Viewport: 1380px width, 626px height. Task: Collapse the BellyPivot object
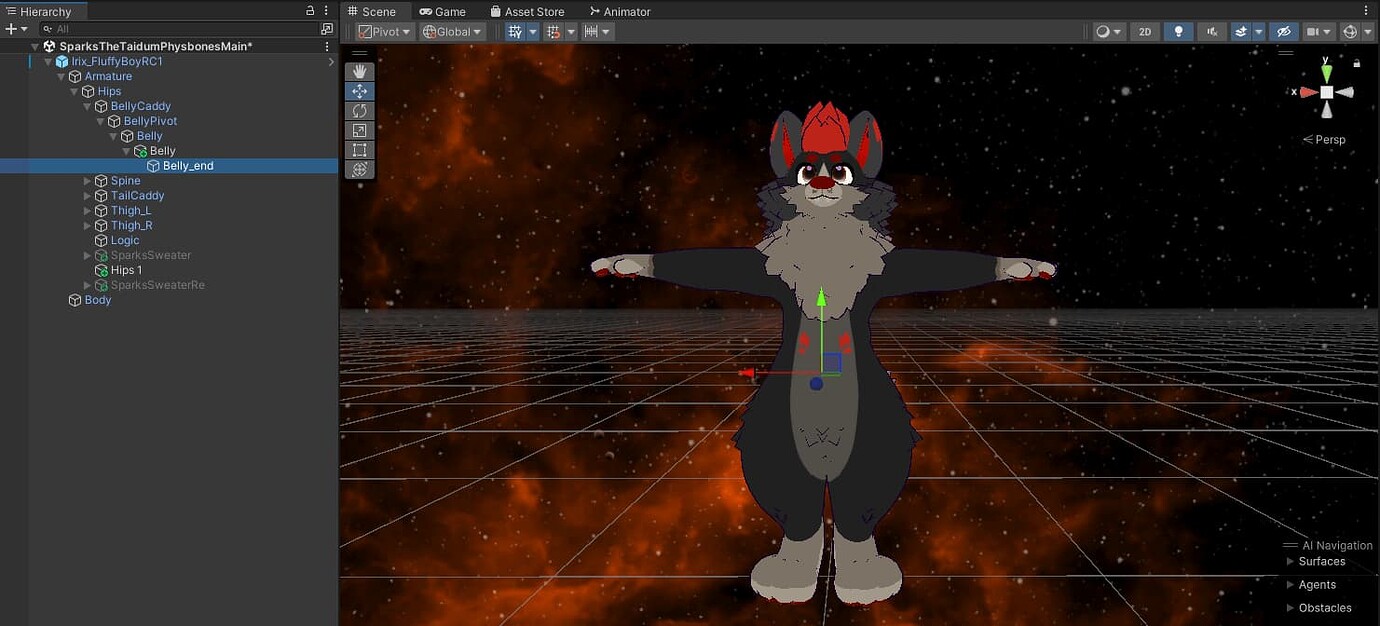click(x=100, y=121)
